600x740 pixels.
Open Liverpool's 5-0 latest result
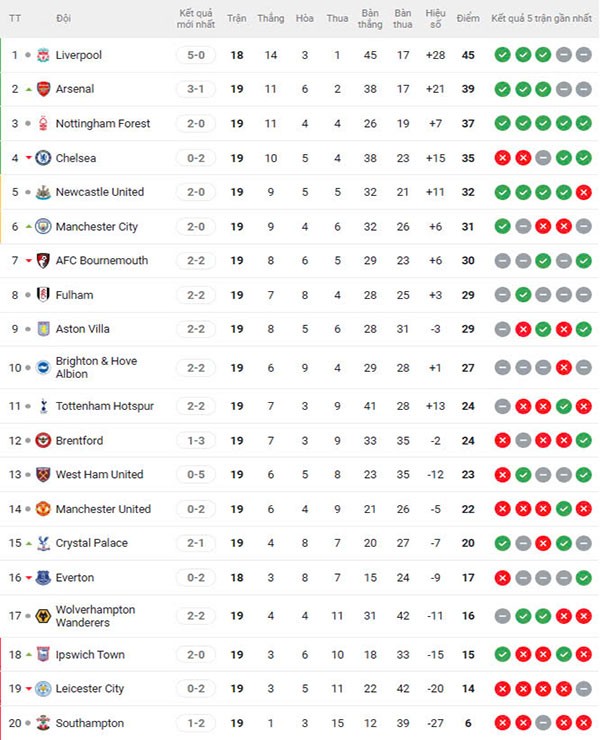[x=196, y=55]
